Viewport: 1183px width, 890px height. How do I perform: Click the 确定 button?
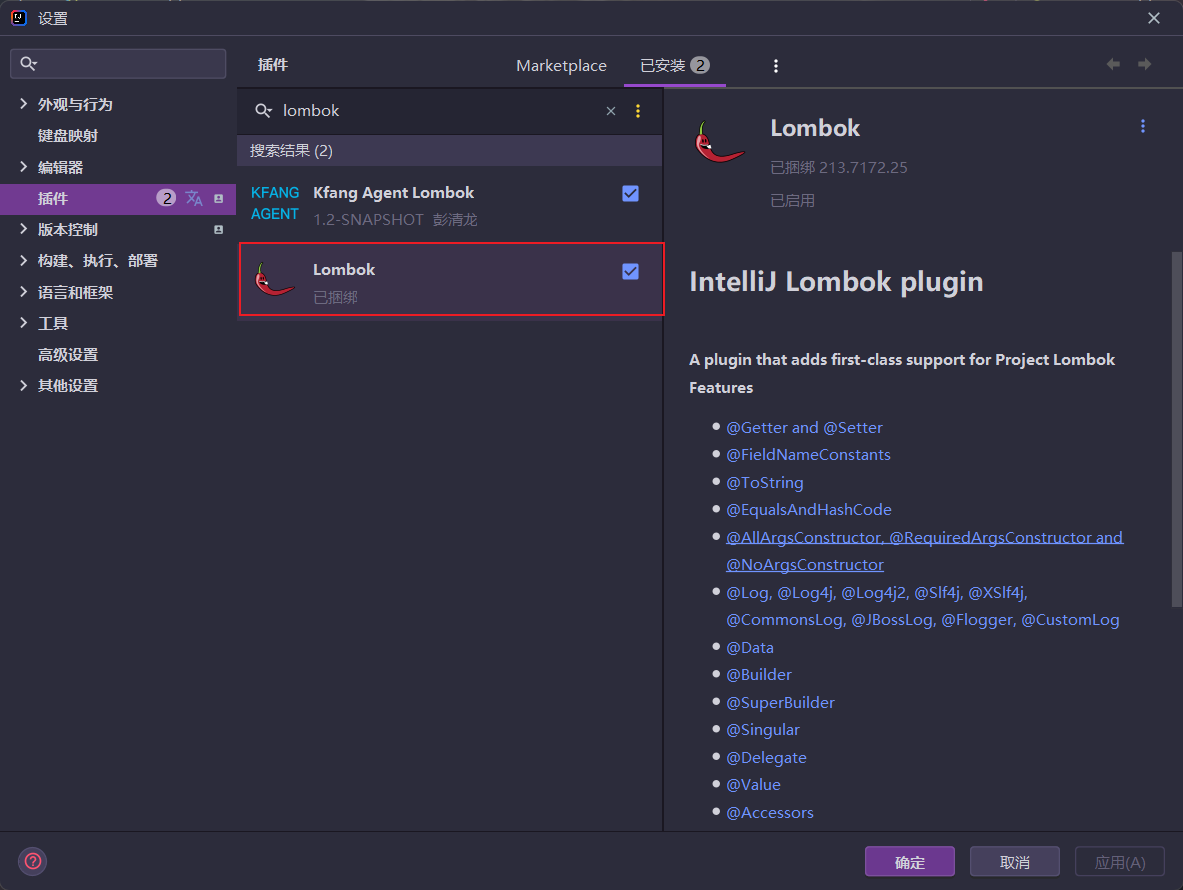pyautogui.click(x=909, y=861)
